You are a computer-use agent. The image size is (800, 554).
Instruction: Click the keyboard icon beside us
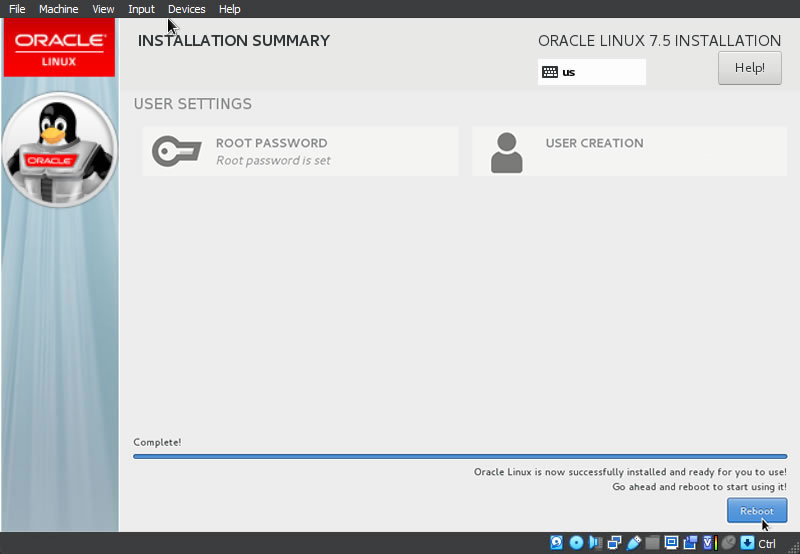(x=549, y=72)
